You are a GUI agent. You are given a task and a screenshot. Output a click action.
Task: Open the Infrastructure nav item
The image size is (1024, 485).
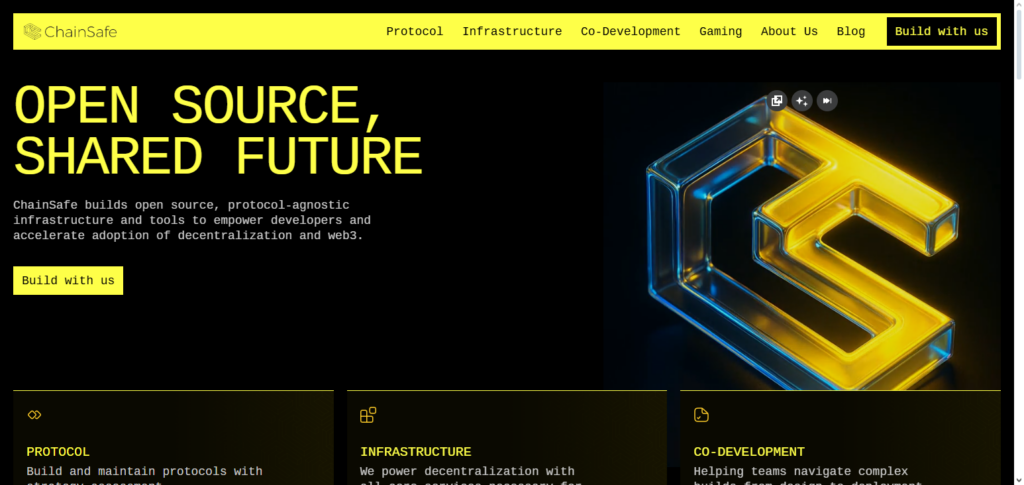(511, 32)
